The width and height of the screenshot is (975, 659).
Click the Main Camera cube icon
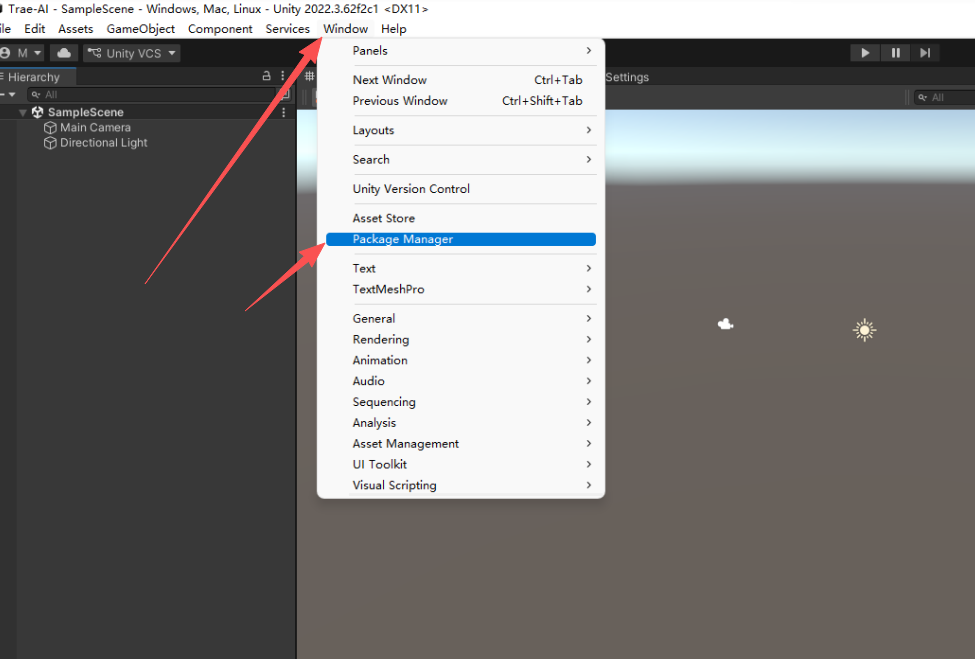(50, 127)
